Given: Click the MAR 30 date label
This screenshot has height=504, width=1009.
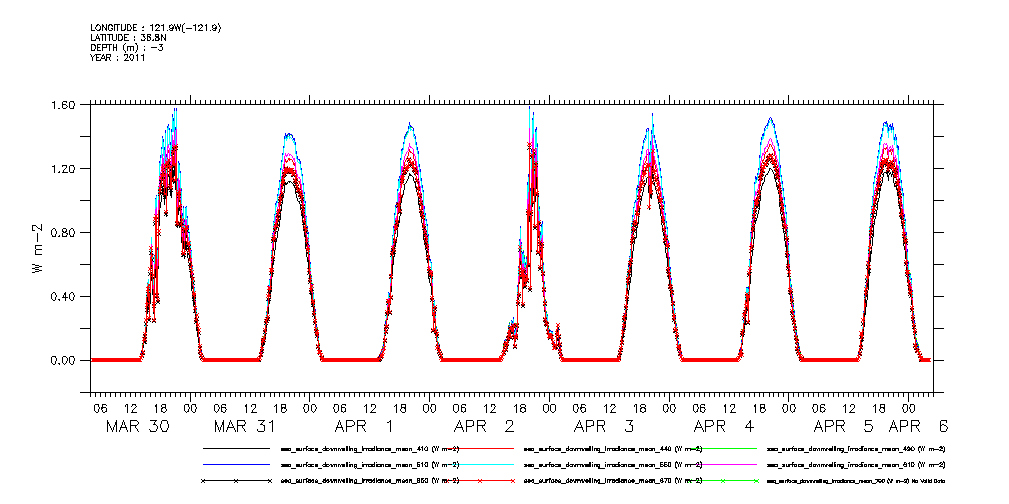Looking at the screenshot, I should [x=137, y=426].
